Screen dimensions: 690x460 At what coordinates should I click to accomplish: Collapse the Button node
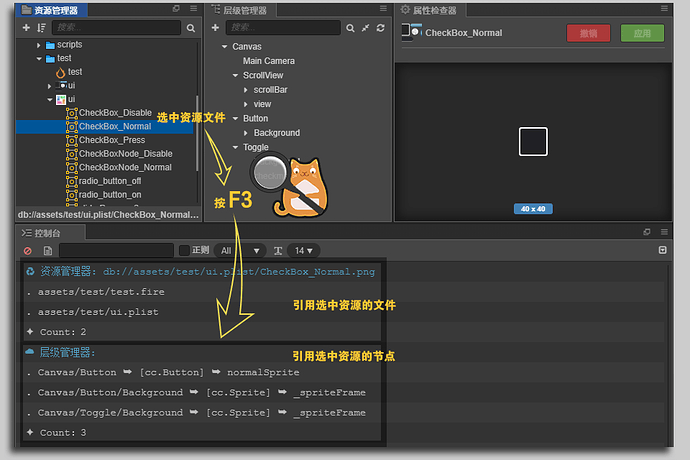(x=235, y=119)
